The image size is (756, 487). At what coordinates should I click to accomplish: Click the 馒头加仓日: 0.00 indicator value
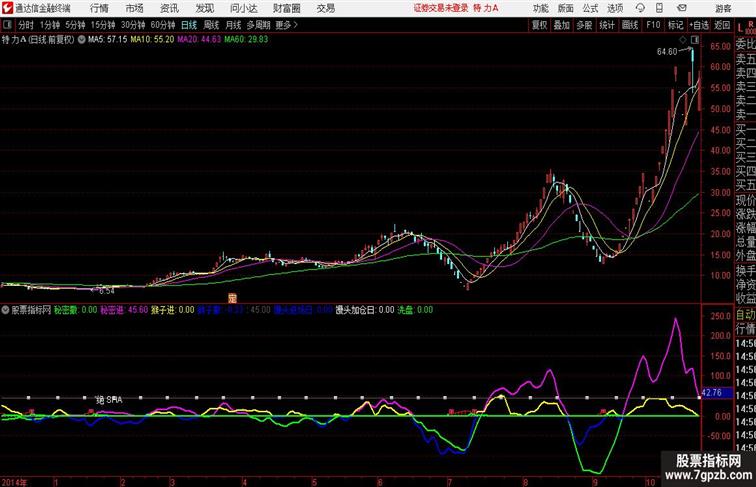click(365, 310)
